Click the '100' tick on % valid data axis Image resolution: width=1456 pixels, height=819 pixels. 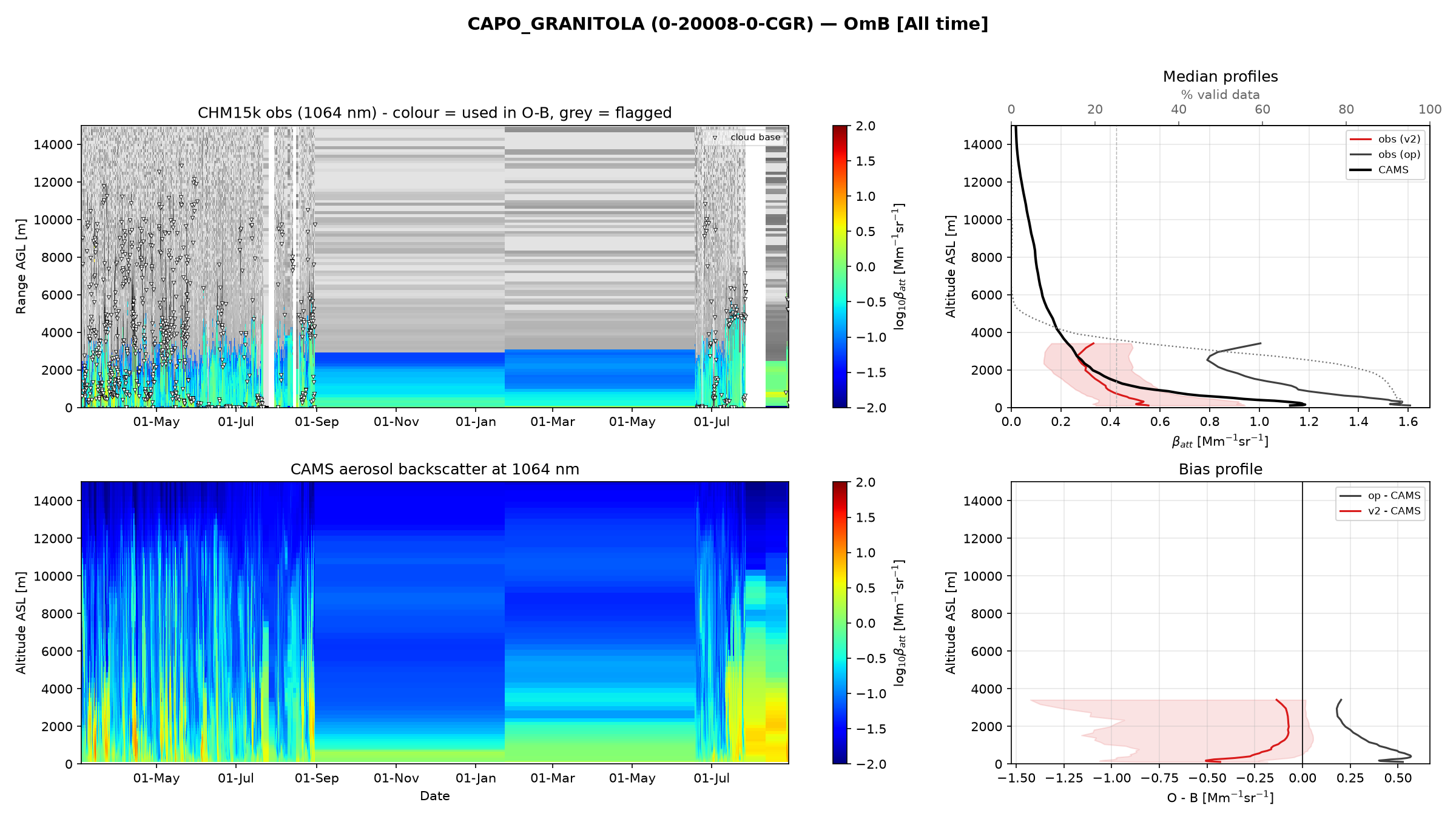(x=1430, y=109)
